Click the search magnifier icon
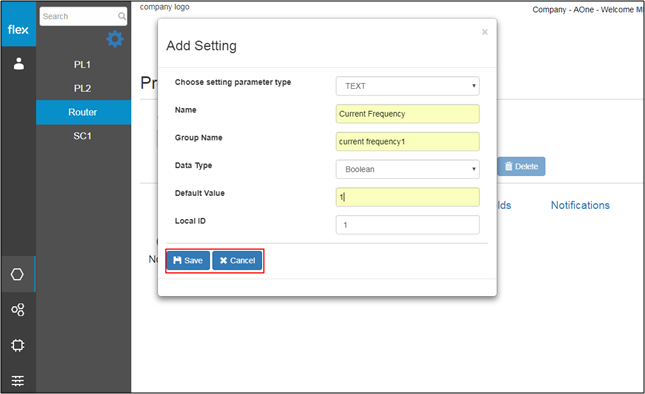The width and height of the screenshot is (645, 394). pos(122,16)
